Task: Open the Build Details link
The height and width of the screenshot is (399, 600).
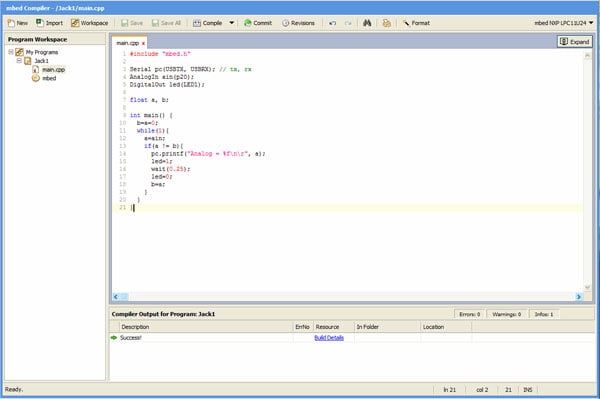Action: tap(329, 338)
